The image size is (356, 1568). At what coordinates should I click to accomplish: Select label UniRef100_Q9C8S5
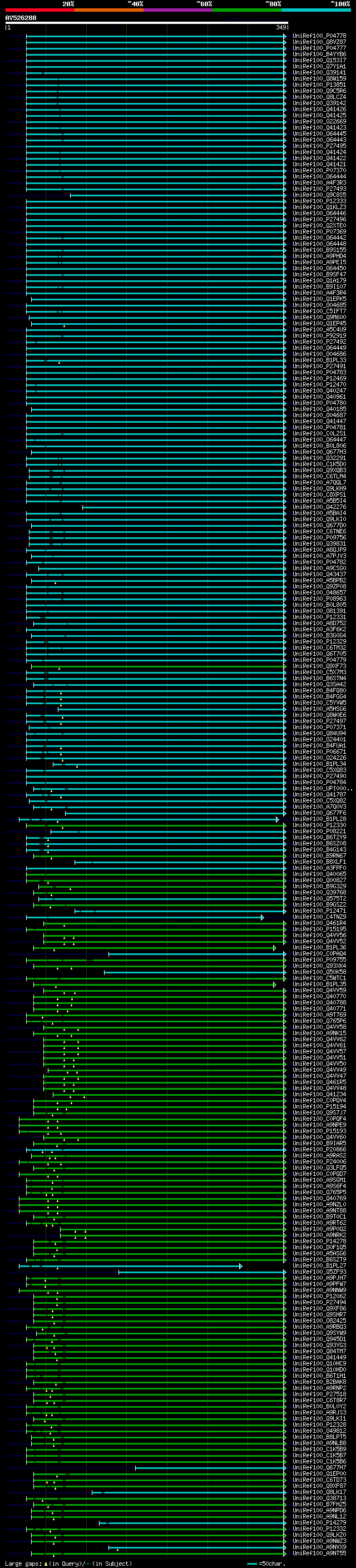coord(319,195)
